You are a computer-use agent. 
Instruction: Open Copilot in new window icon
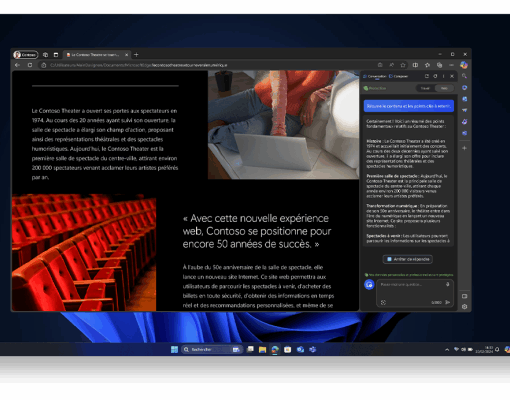427,76
